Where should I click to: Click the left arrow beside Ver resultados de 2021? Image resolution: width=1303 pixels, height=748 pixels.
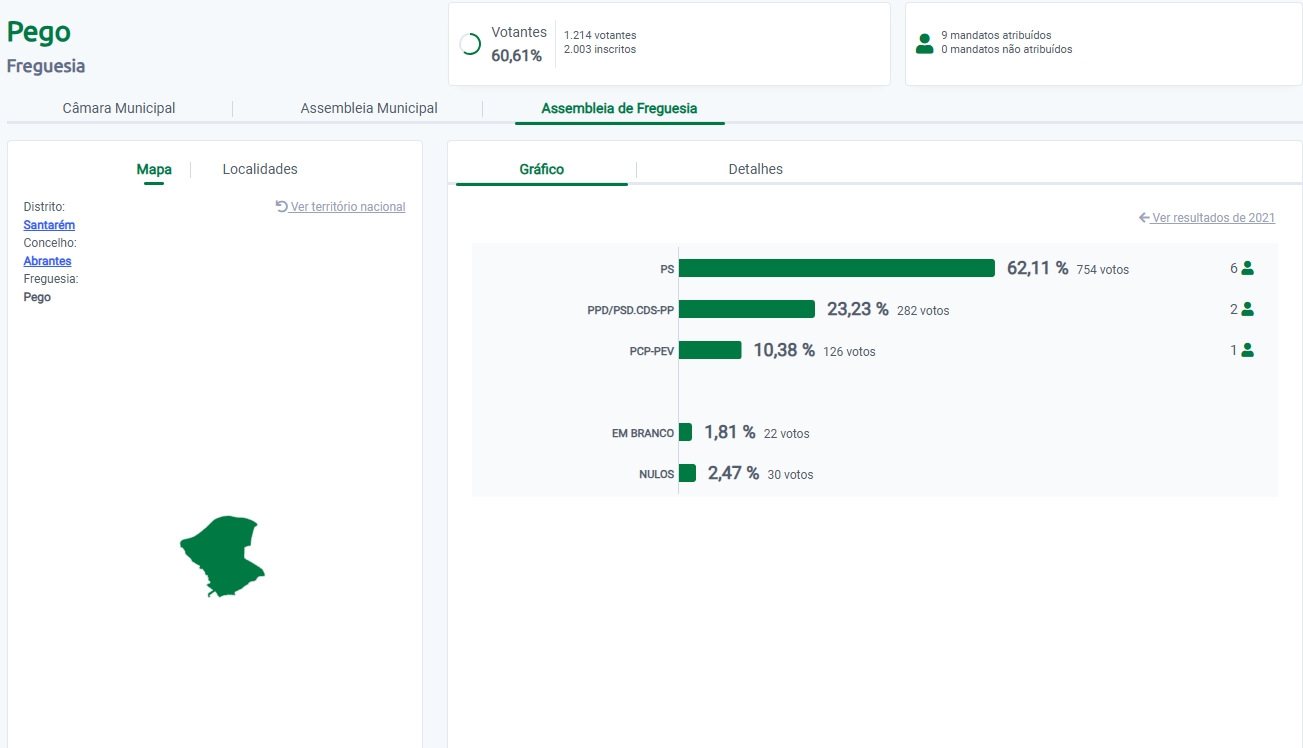1144,218
